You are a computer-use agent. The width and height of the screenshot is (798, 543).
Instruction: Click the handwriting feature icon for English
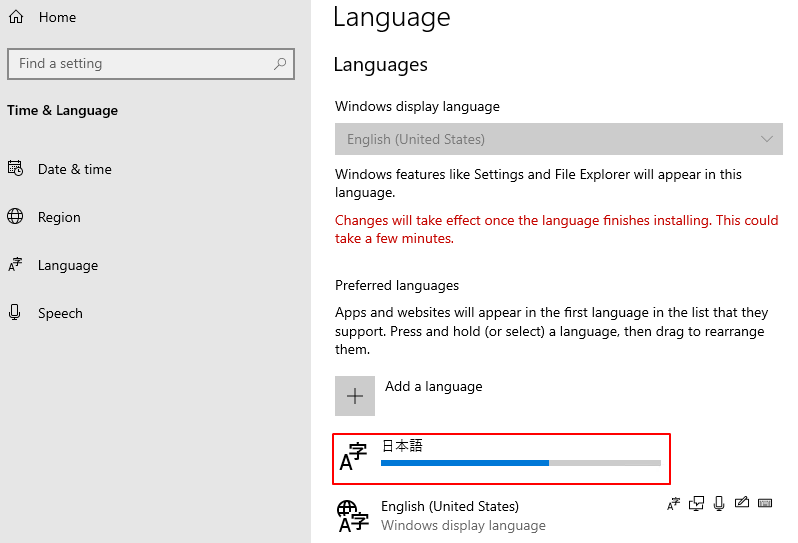(742, 503)
